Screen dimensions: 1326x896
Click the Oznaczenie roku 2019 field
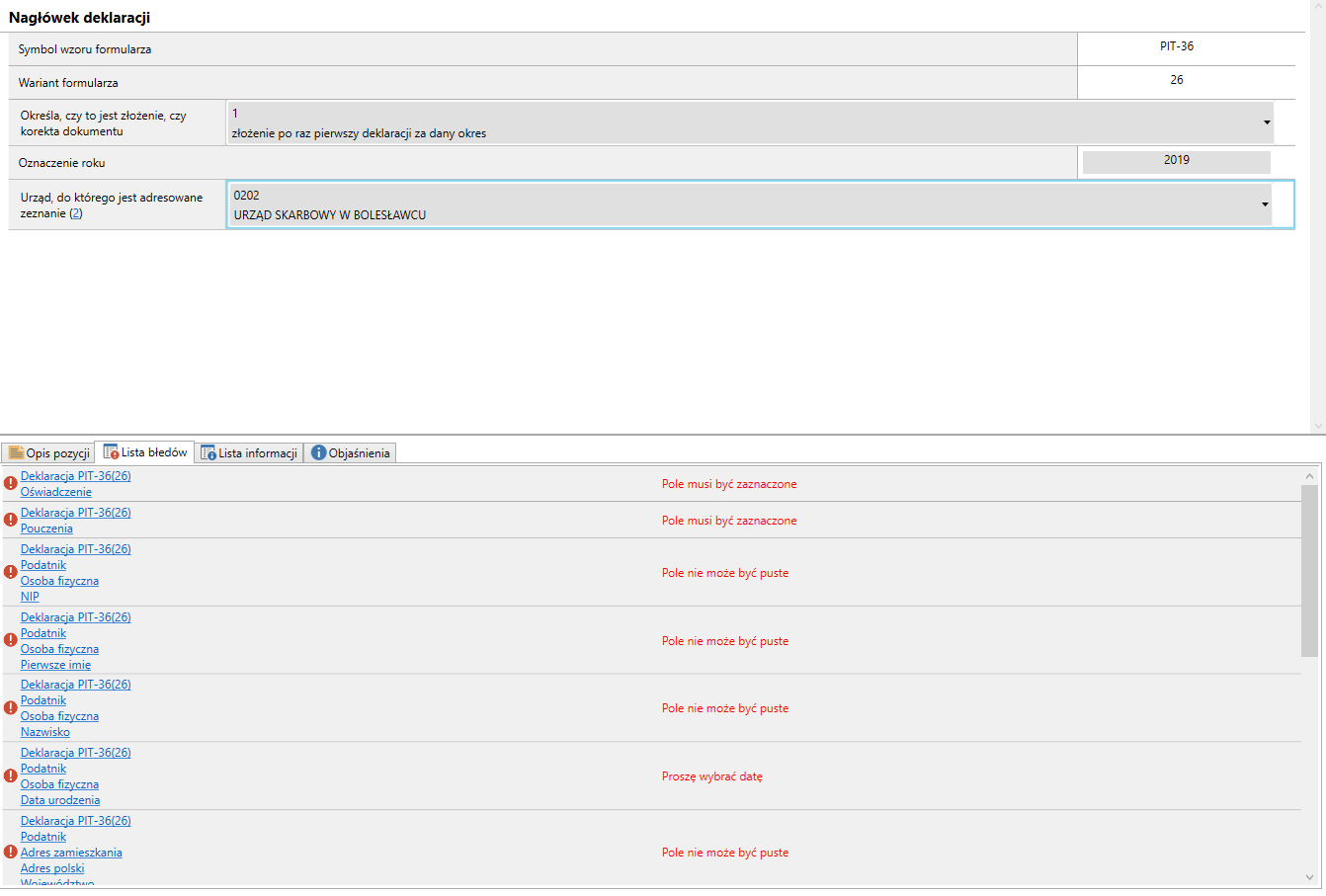(x=1176, y=161)
